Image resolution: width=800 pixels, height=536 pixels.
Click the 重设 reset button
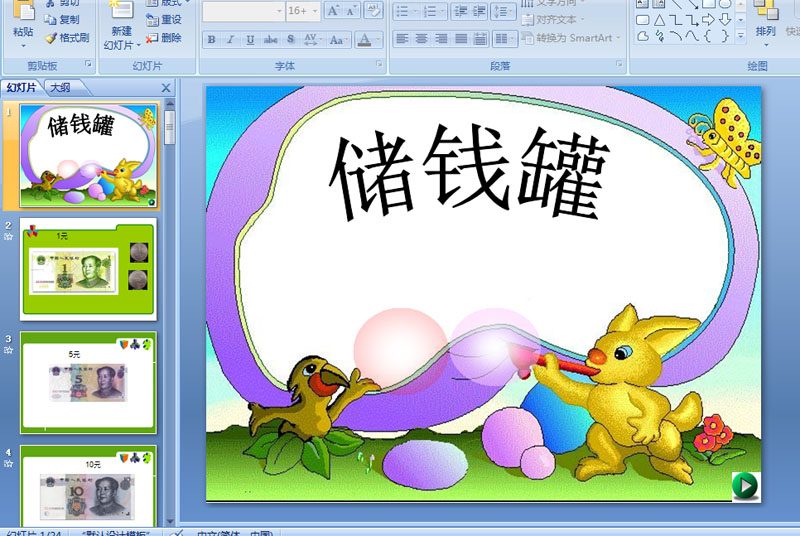[164, 20]
